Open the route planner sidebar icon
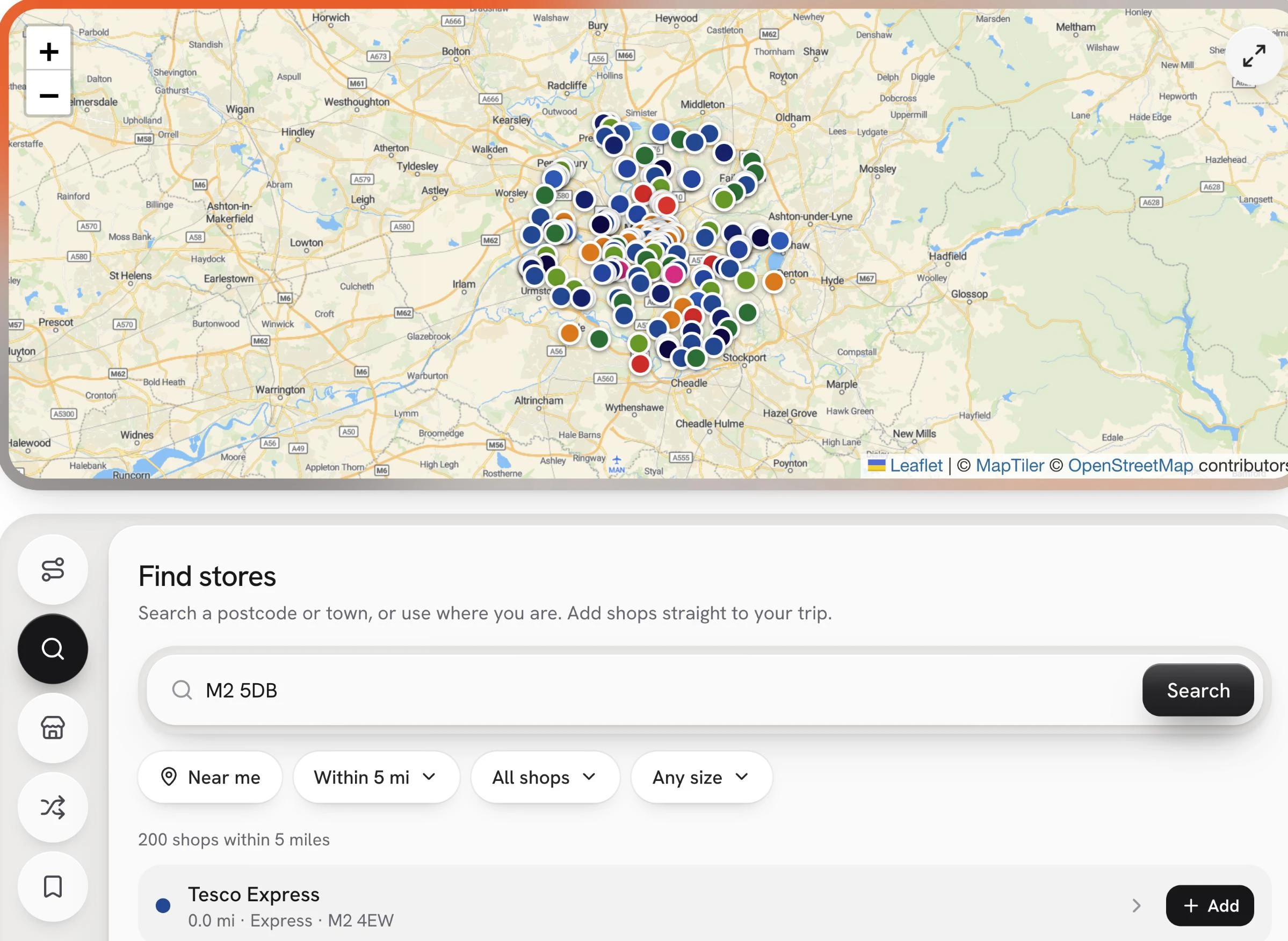Image resolution: width=1288 pixels, height=941 pixels. click(53, 569)
